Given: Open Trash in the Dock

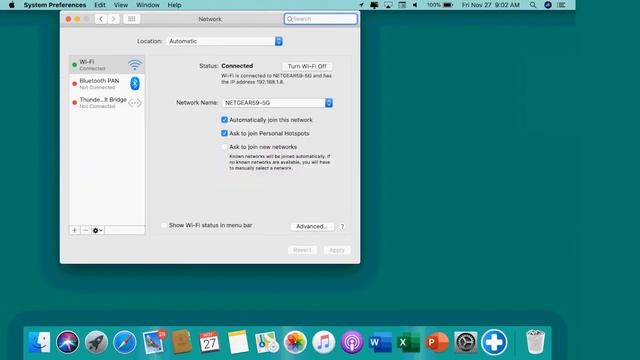Looking at the screenshot, I should (535, 342).
